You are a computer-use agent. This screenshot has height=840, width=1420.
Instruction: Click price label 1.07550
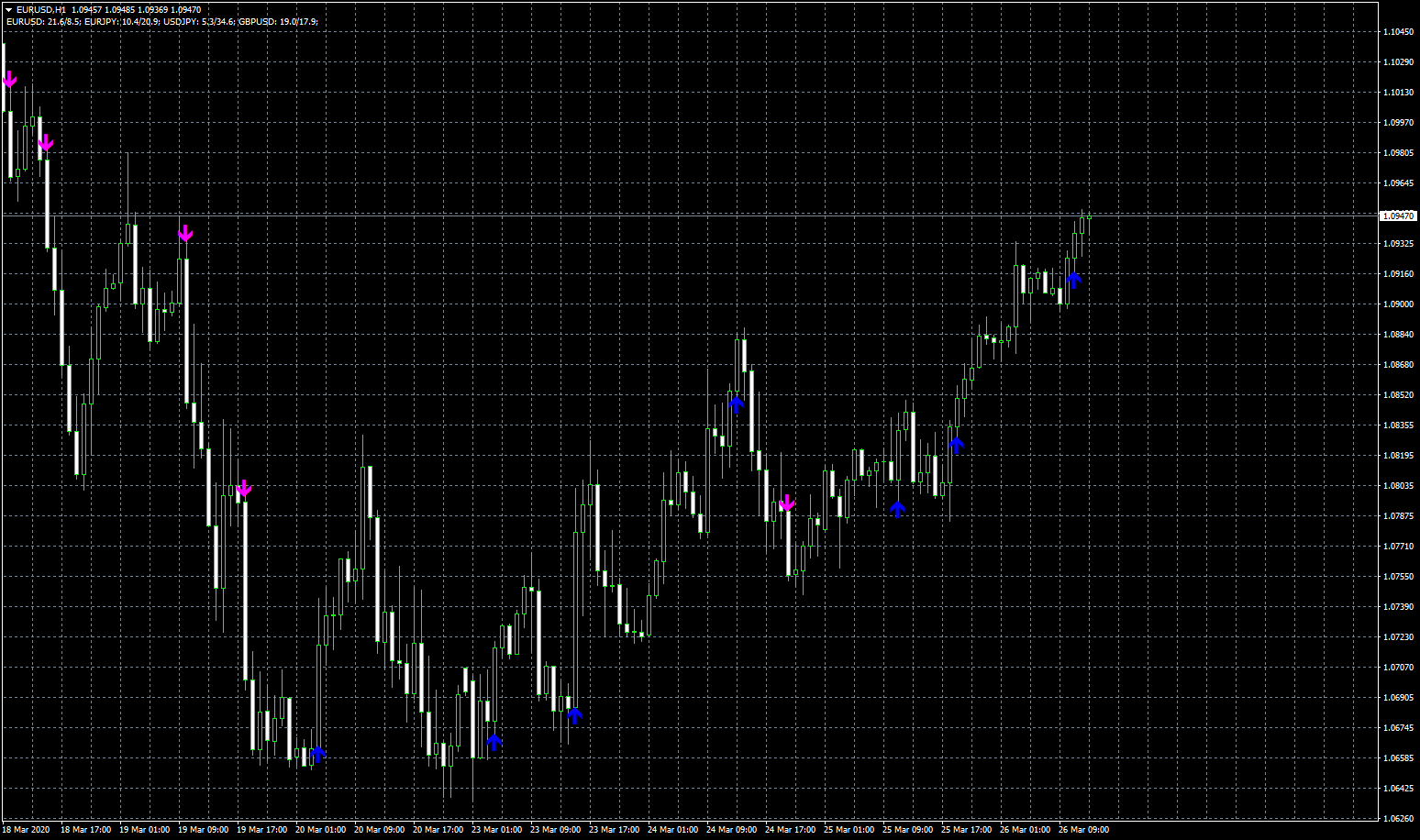pyautogui.click(x=1398, y=577)
